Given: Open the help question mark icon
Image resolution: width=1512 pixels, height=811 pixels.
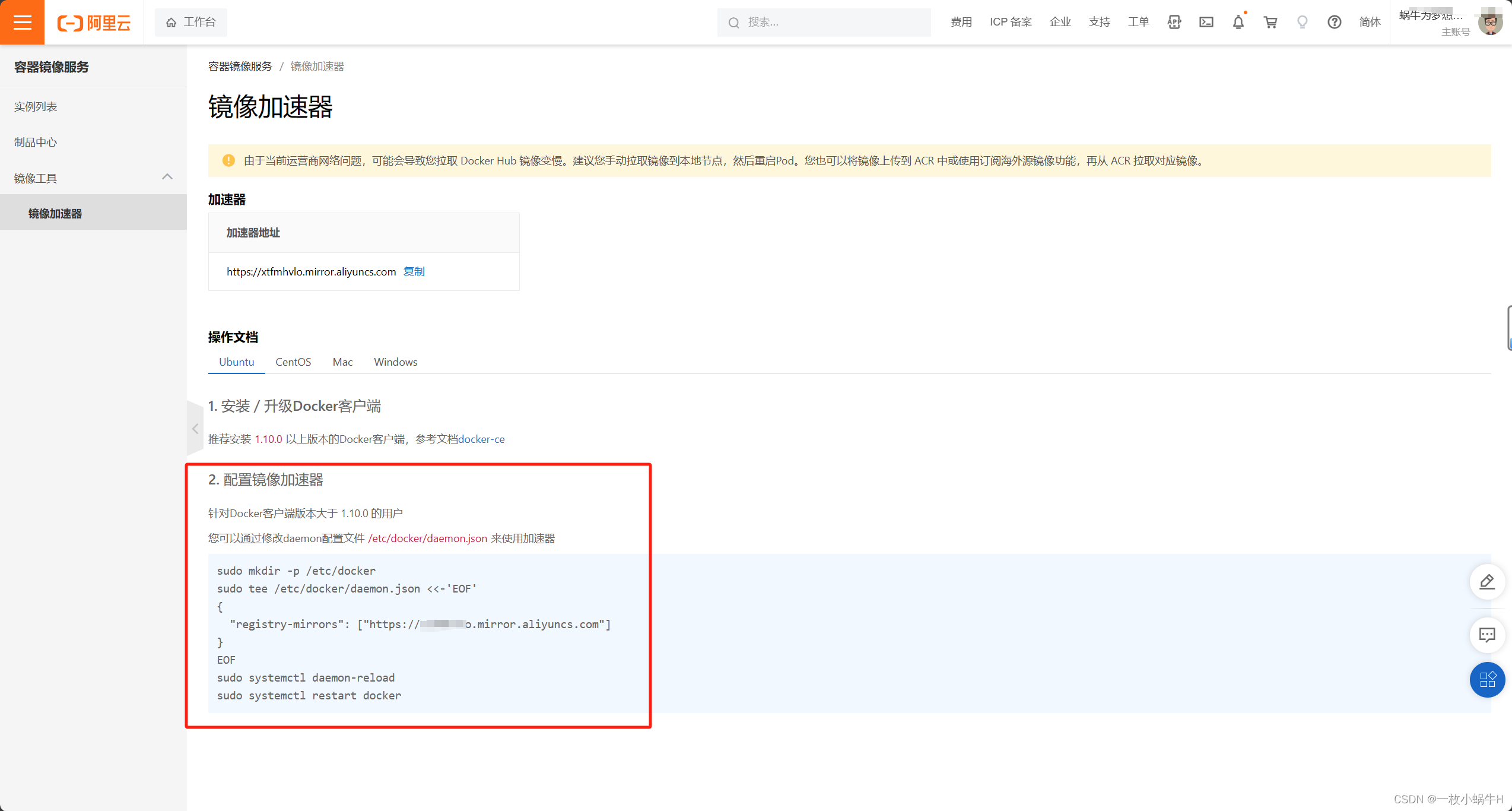Looking at the screenshot, I should click(x=1334, y=22).
